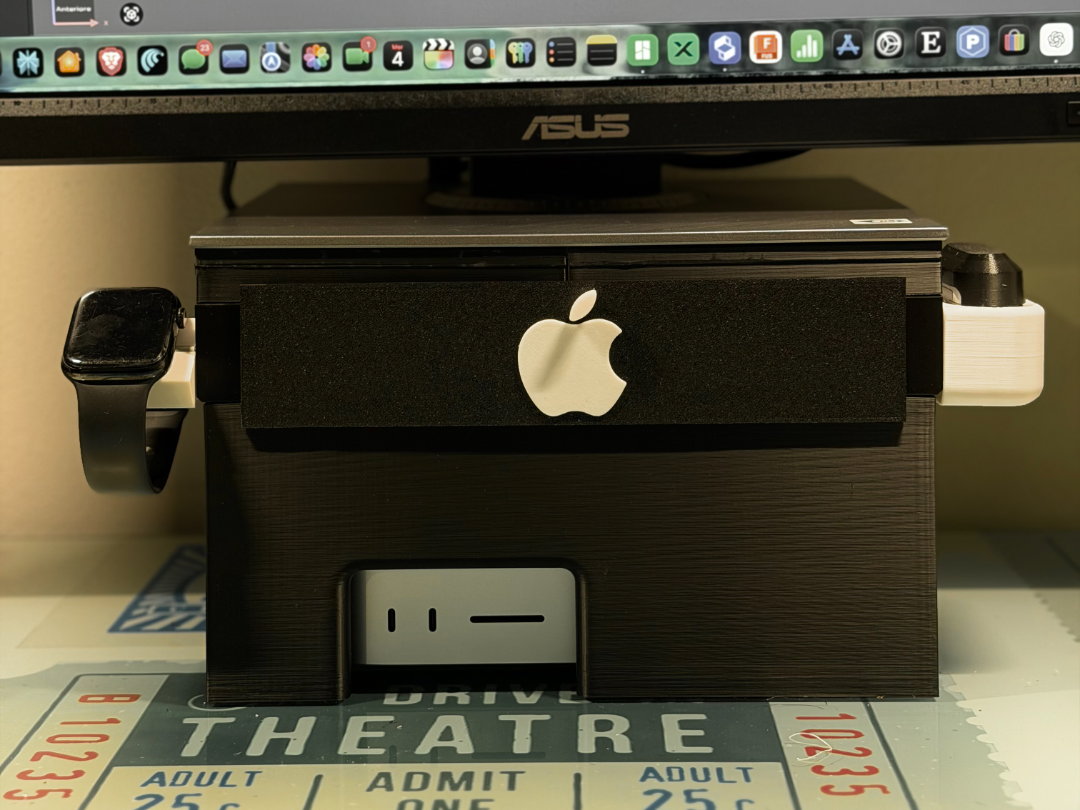Open the Mail app in the Dock
Screen dimensions: 1080x810
234,59
